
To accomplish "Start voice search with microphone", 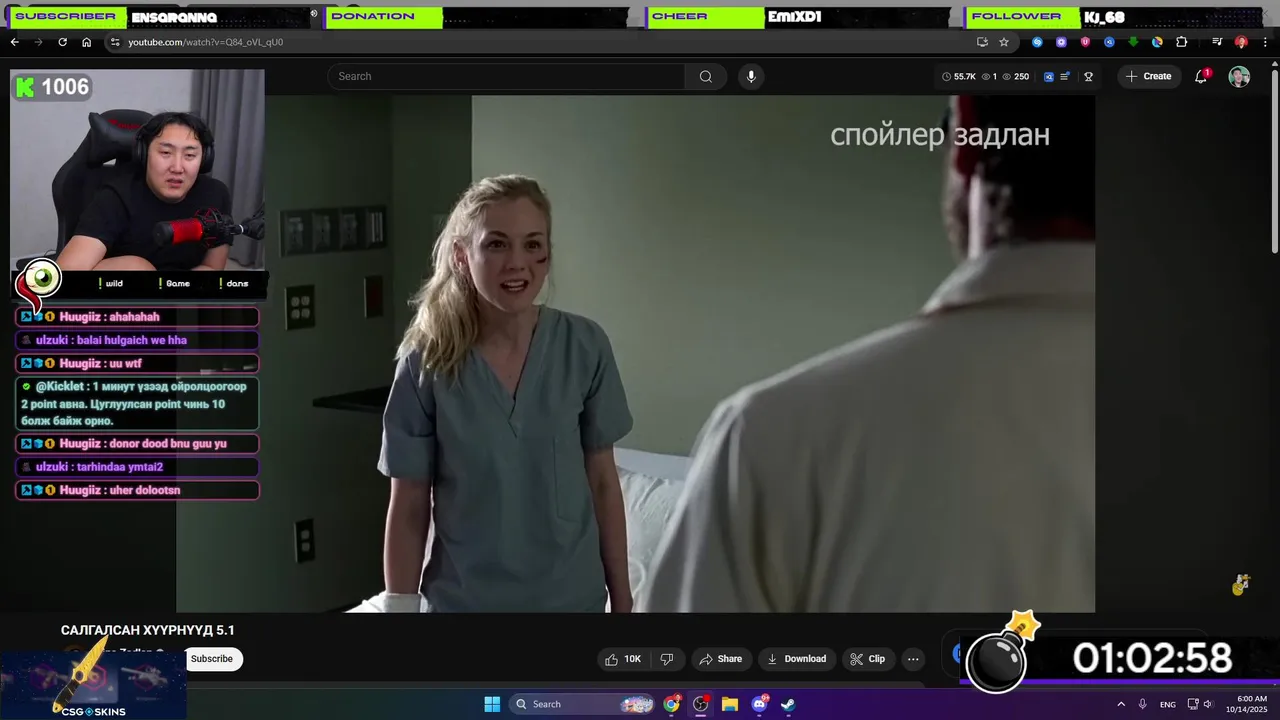I will 751,76.
